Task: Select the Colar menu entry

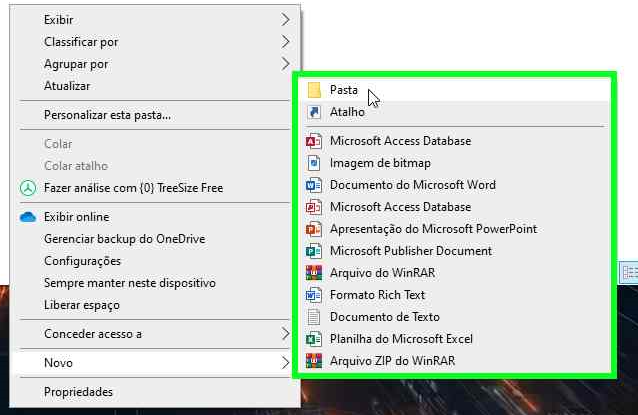Action: tap(155, 144)
